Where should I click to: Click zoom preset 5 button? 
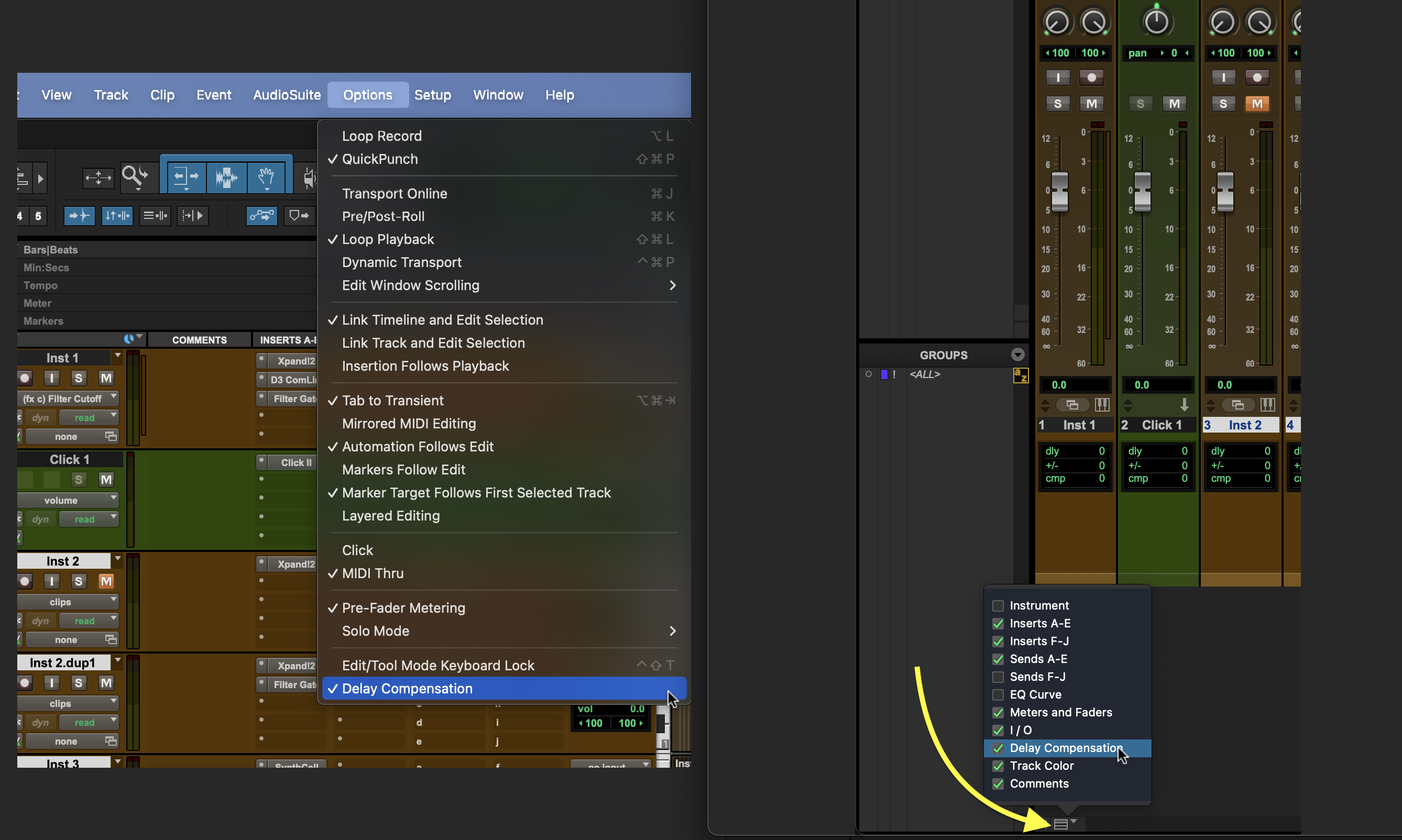[38, 216]
